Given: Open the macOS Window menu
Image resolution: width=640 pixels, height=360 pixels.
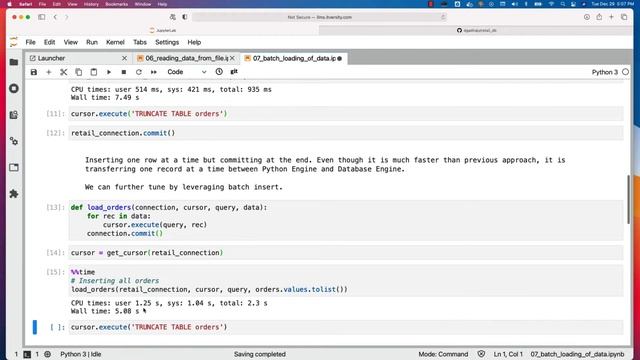Looking at the screenshot, I should [x=142, y=4].
